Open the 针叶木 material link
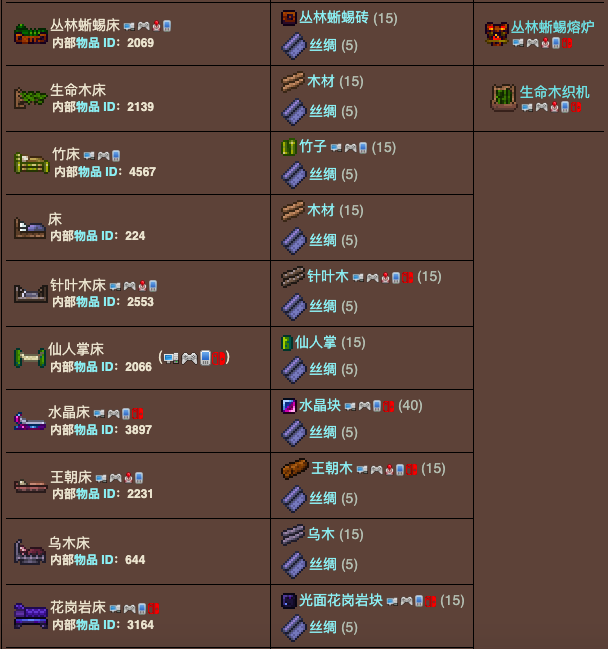 coord(328,276)
